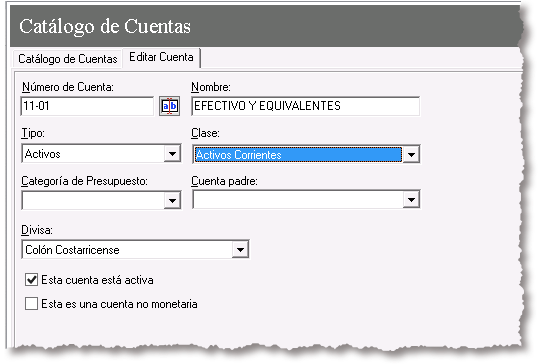Click the highlighted Activos Corrientes value
The image size is (538, 364).
coord(298,155)
